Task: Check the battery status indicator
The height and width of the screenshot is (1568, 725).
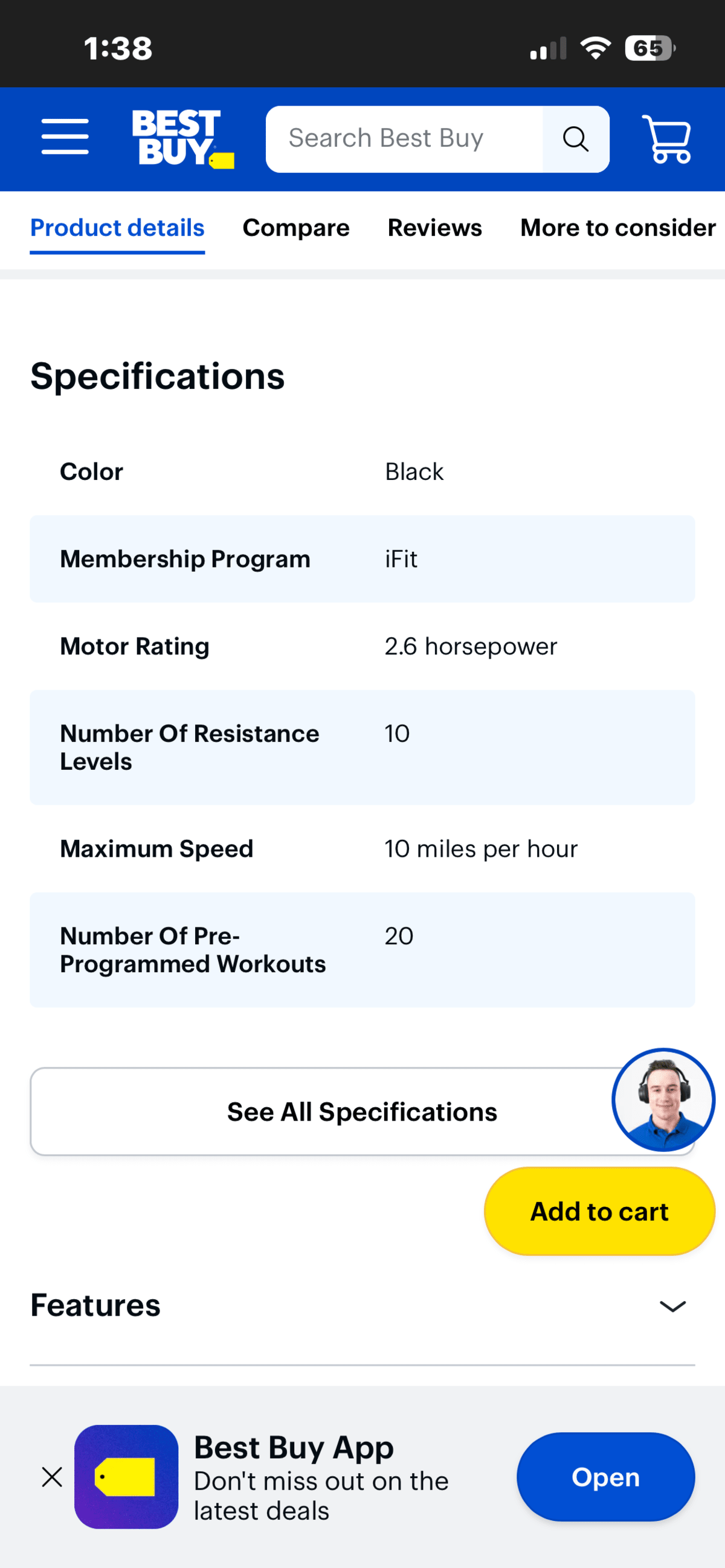Action: coord(650,48)
